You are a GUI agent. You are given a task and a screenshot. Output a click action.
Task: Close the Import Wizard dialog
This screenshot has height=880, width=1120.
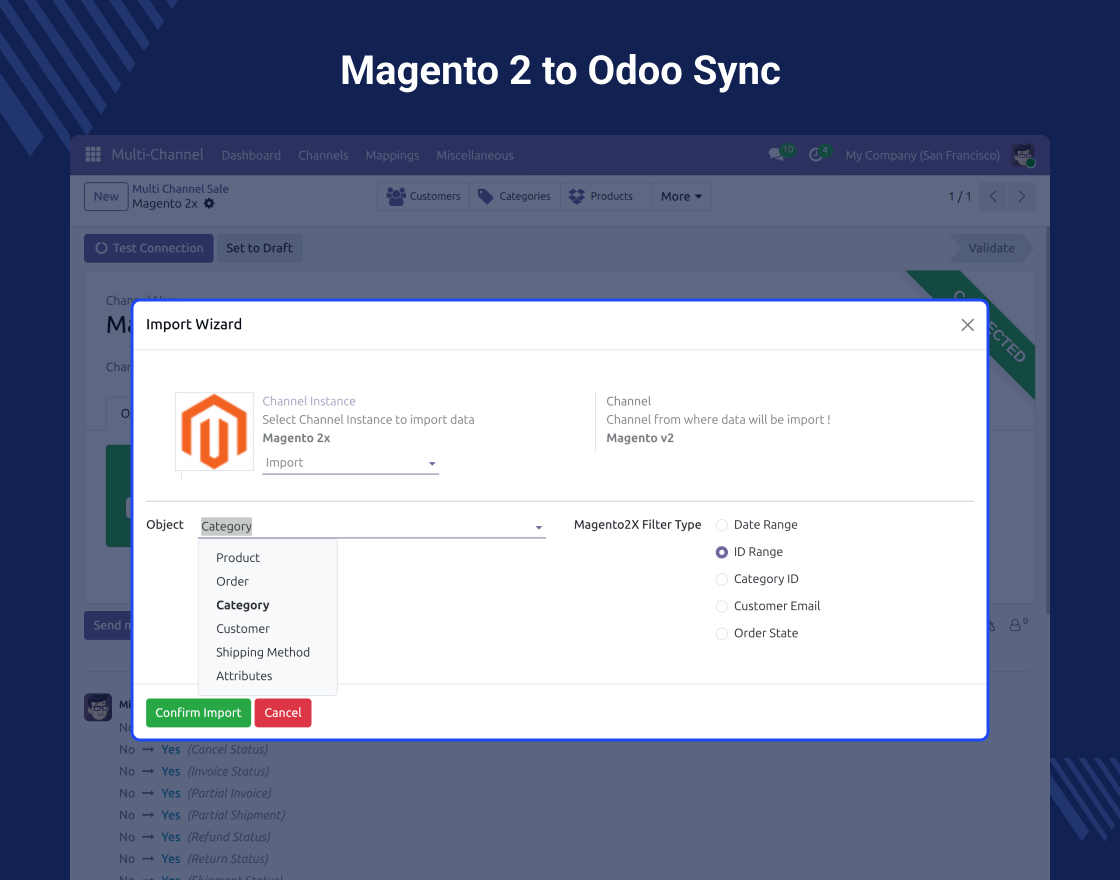(967, 325)
